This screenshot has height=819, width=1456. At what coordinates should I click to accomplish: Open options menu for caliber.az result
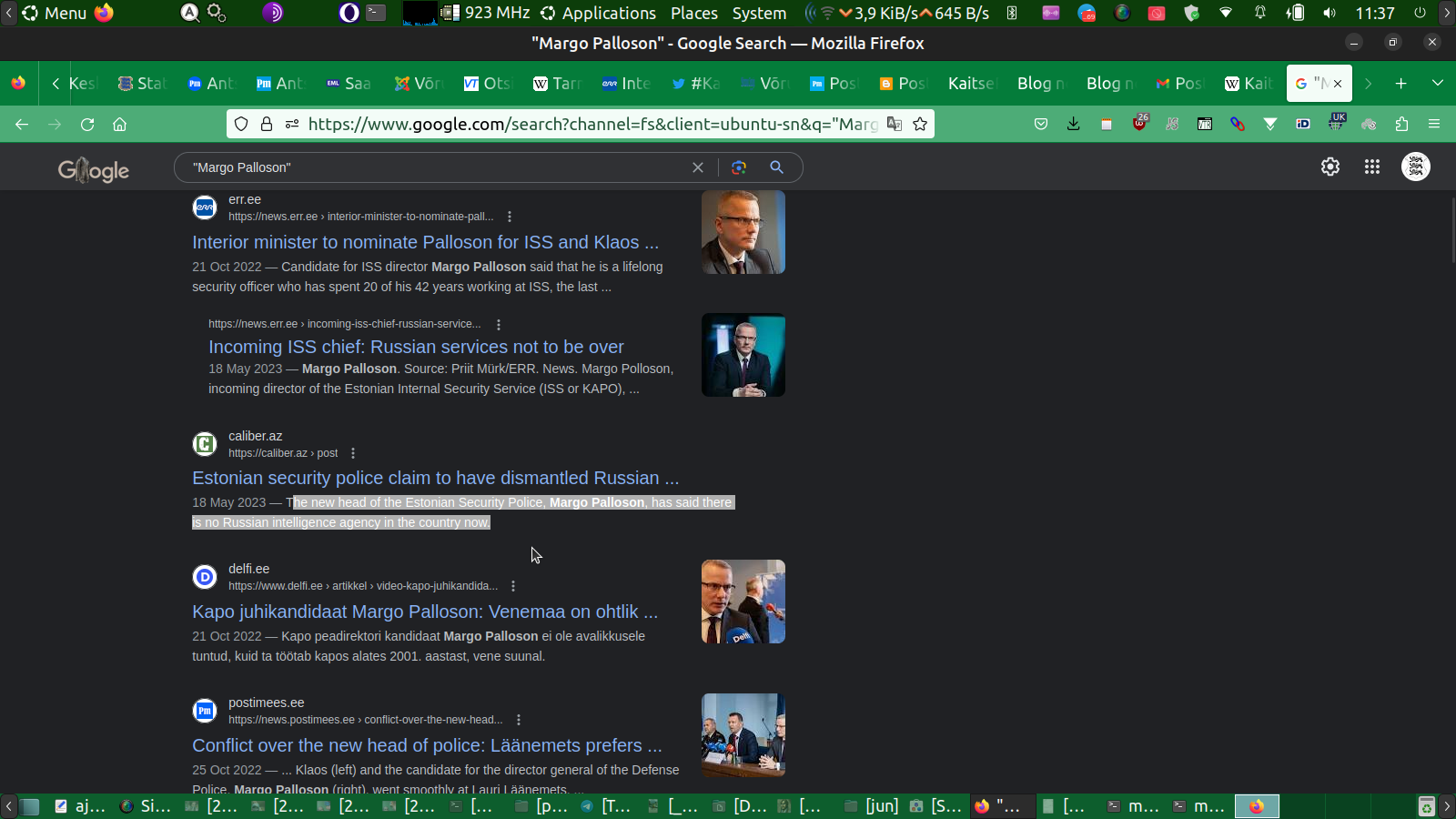(x=353, y=453)
